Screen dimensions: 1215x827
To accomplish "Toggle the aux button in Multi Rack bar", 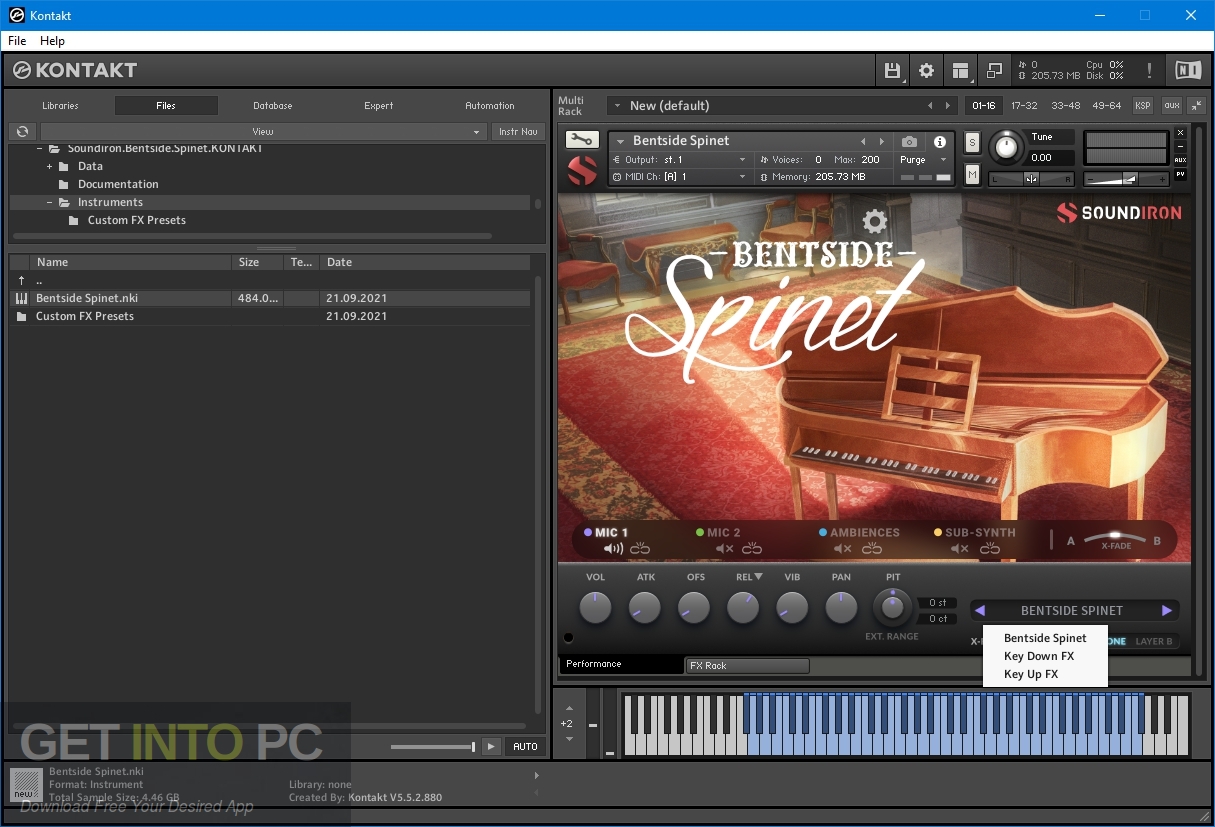I will point(1171,105).
